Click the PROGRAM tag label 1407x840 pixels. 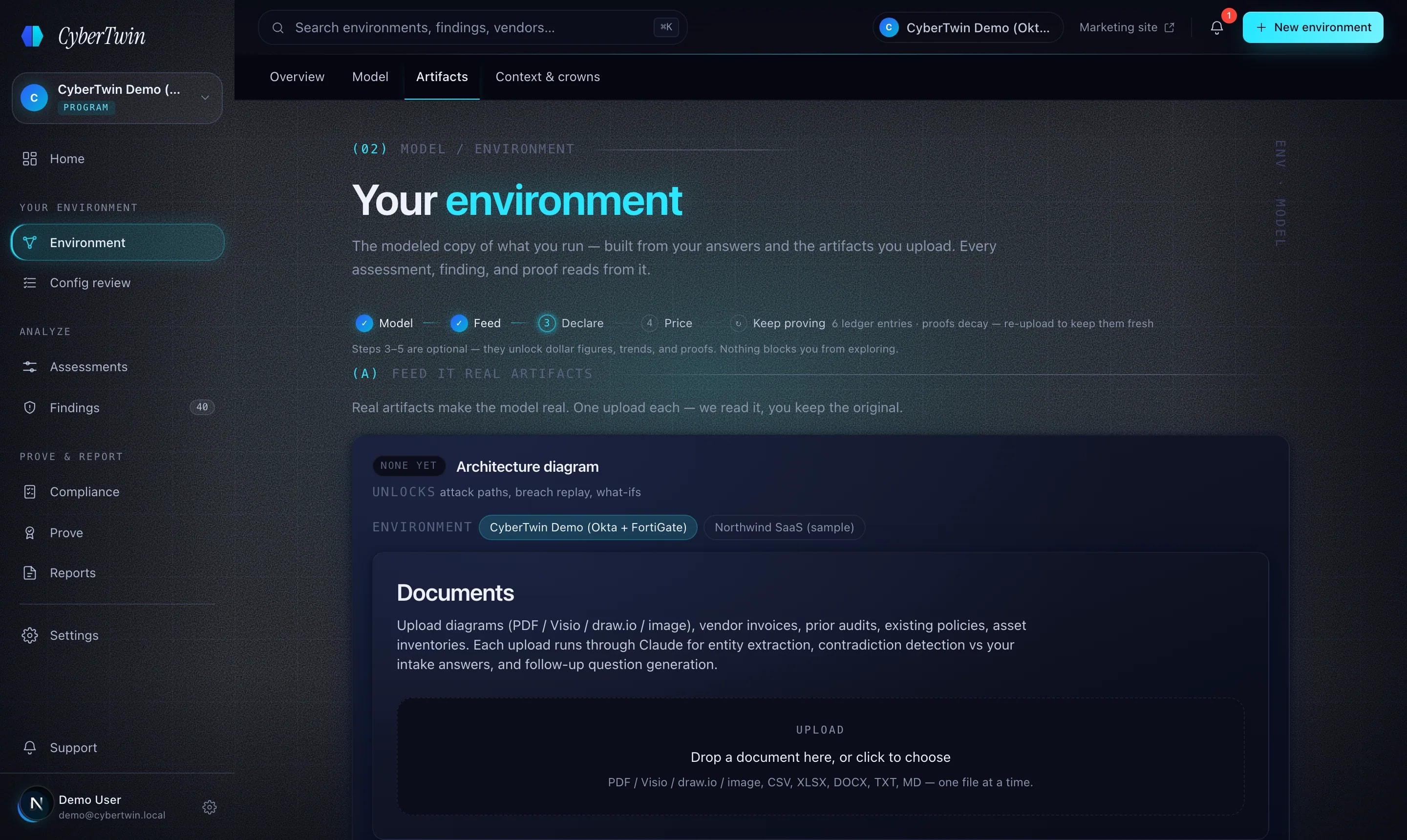pyautogui.click(x=86, y=107)
